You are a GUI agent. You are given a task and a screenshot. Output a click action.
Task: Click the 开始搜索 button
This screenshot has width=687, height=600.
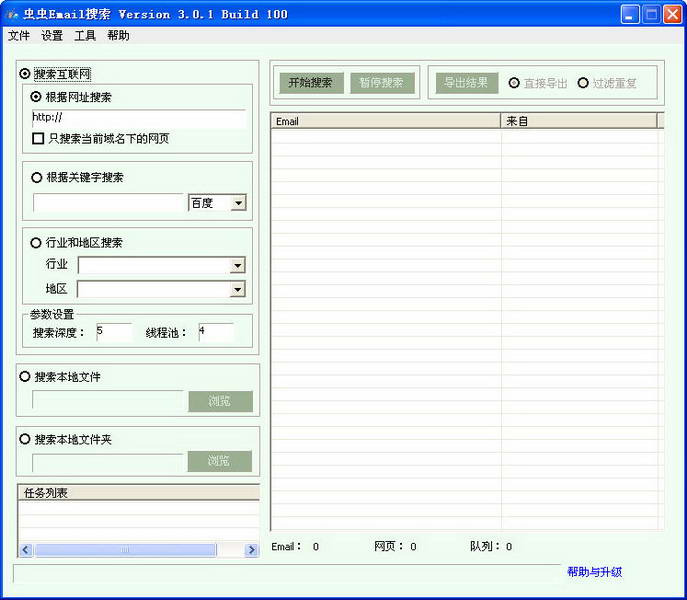coord(311,82)
